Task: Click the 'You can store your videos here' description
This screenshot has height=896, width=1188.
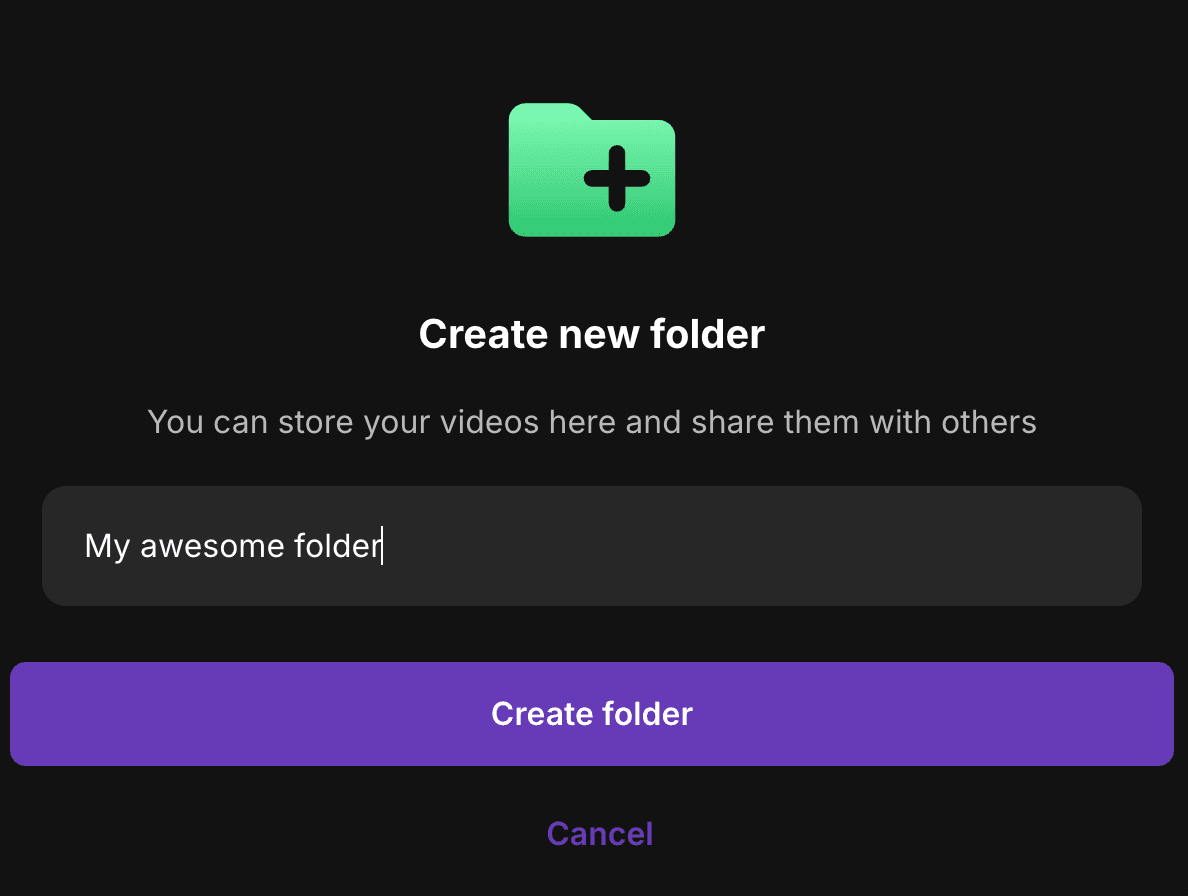Action: click(592, 422)
